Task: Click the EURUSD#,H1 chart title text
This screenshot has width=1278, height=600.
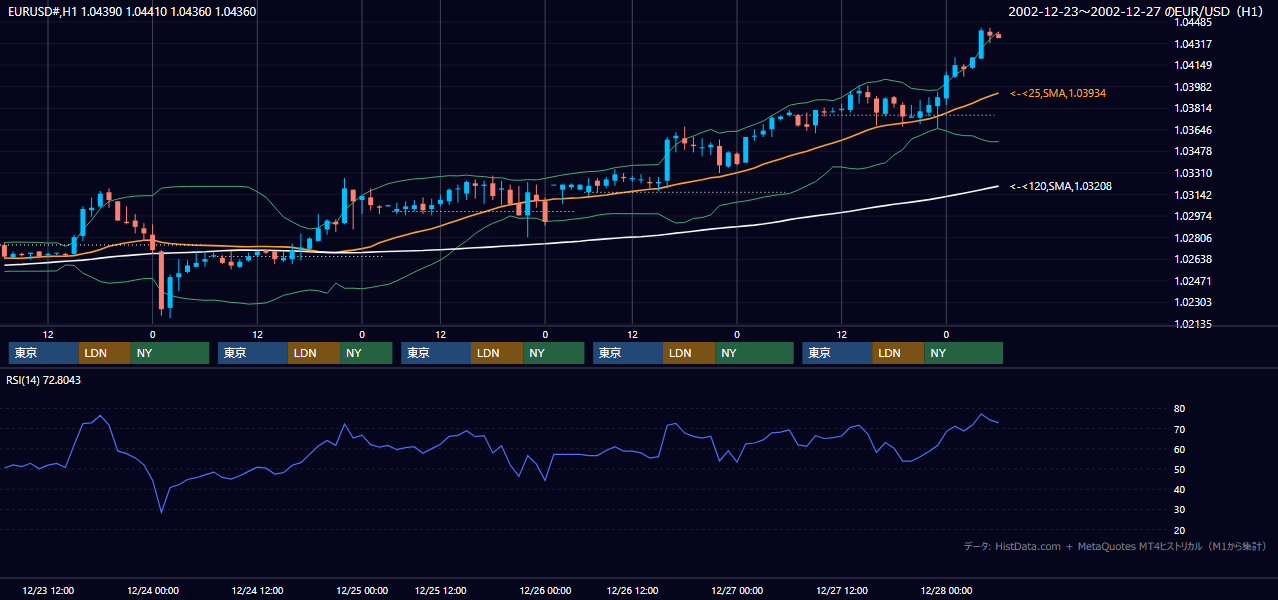Action: point(131,12)
